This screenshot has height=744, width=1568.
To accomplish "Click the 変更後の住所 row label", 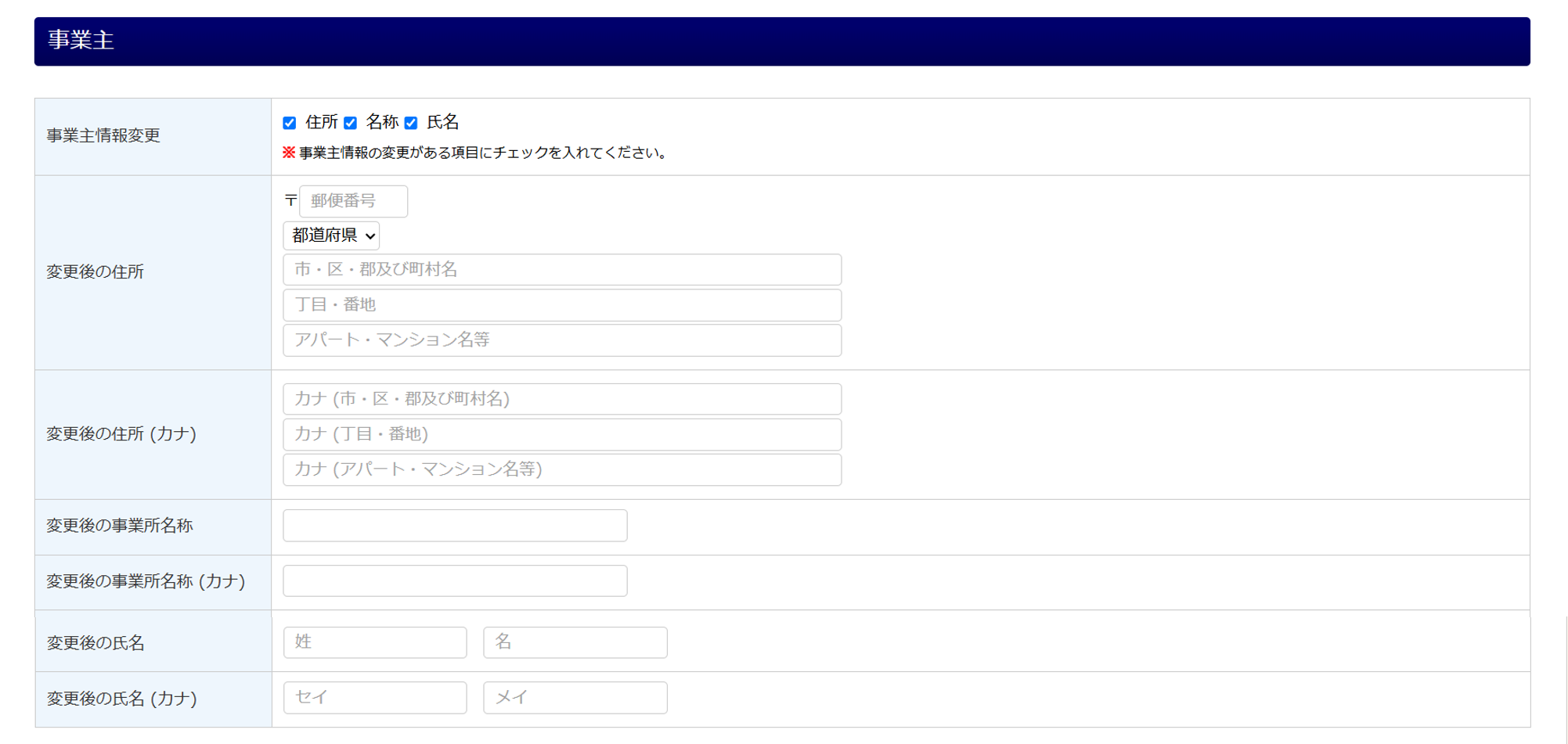I will tap(95, 272).
